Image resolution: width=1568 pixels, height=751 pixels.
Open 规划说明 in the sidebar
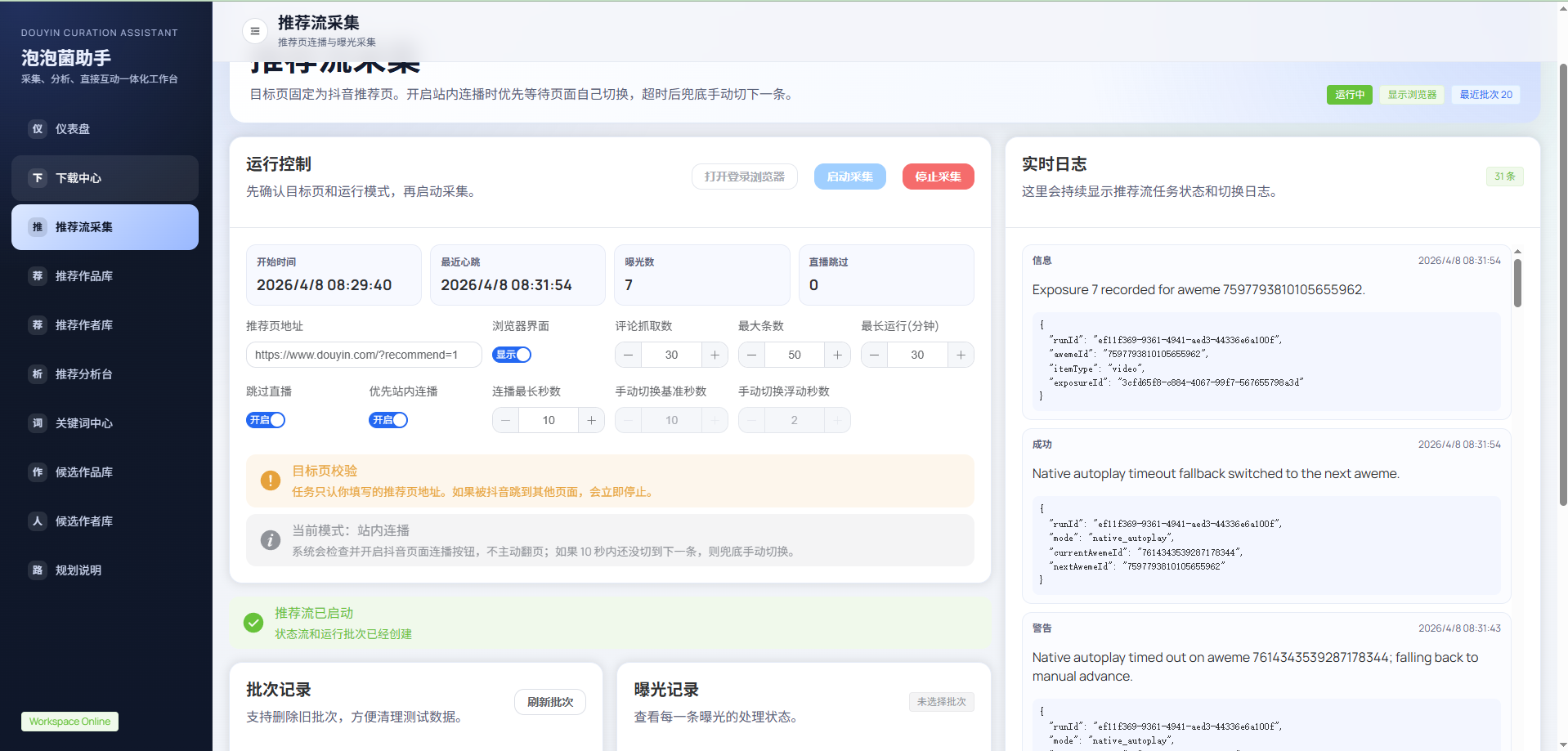pos(105,570)
